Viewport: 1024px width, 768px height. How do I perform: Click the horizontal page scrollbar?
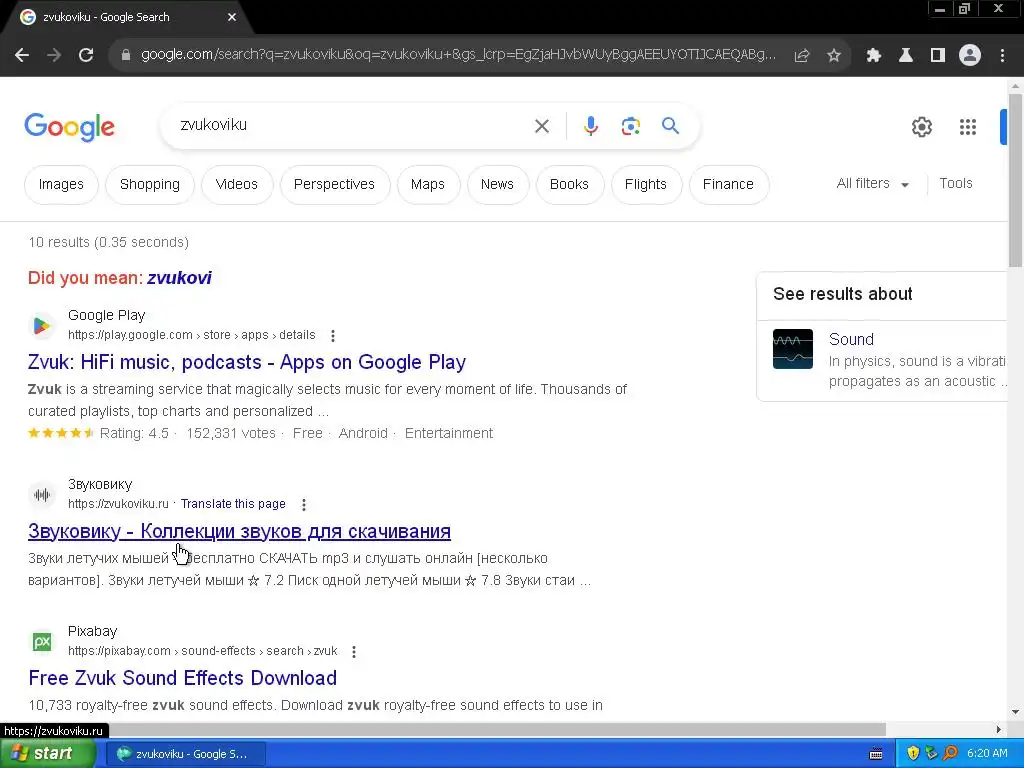click(x=443, y=729)
